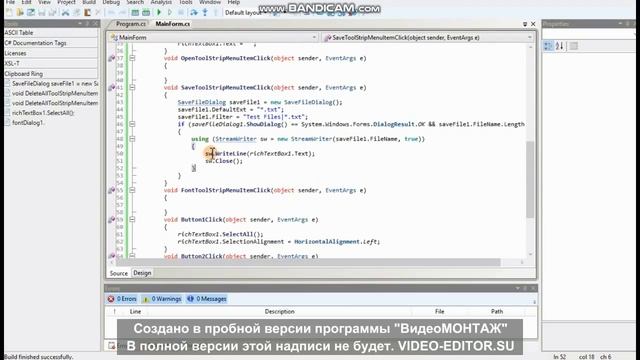Toggle the 0 Warnings filter

(x=162, y=299)
